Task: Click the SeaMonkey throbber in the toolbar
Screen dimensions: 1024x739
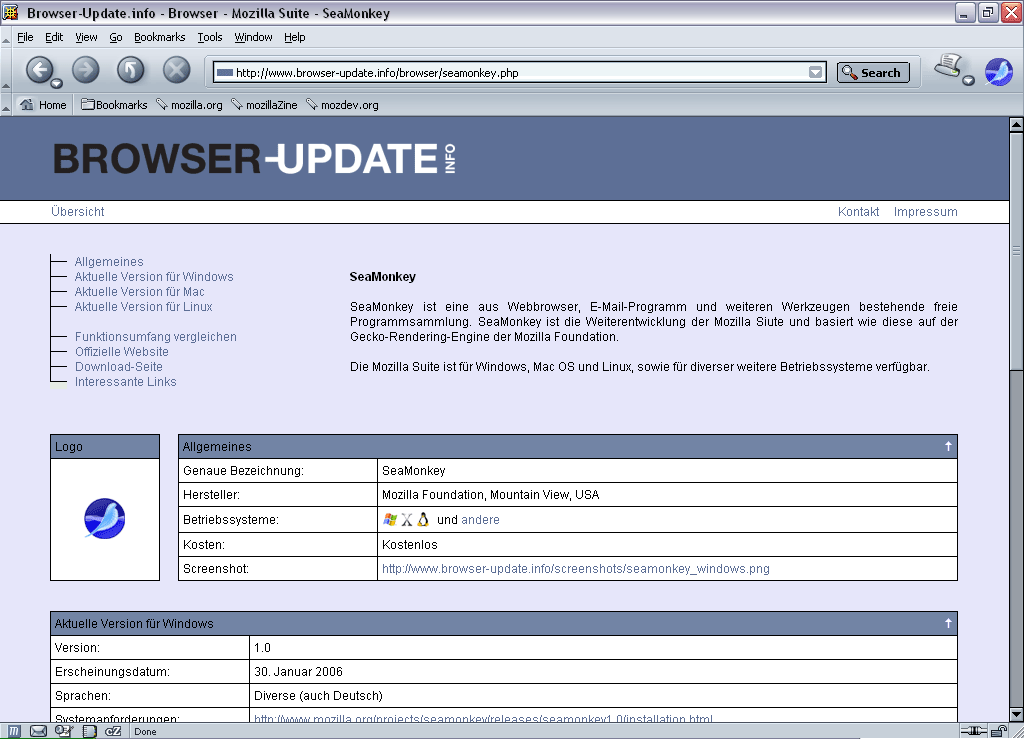Action: point(999,72)
